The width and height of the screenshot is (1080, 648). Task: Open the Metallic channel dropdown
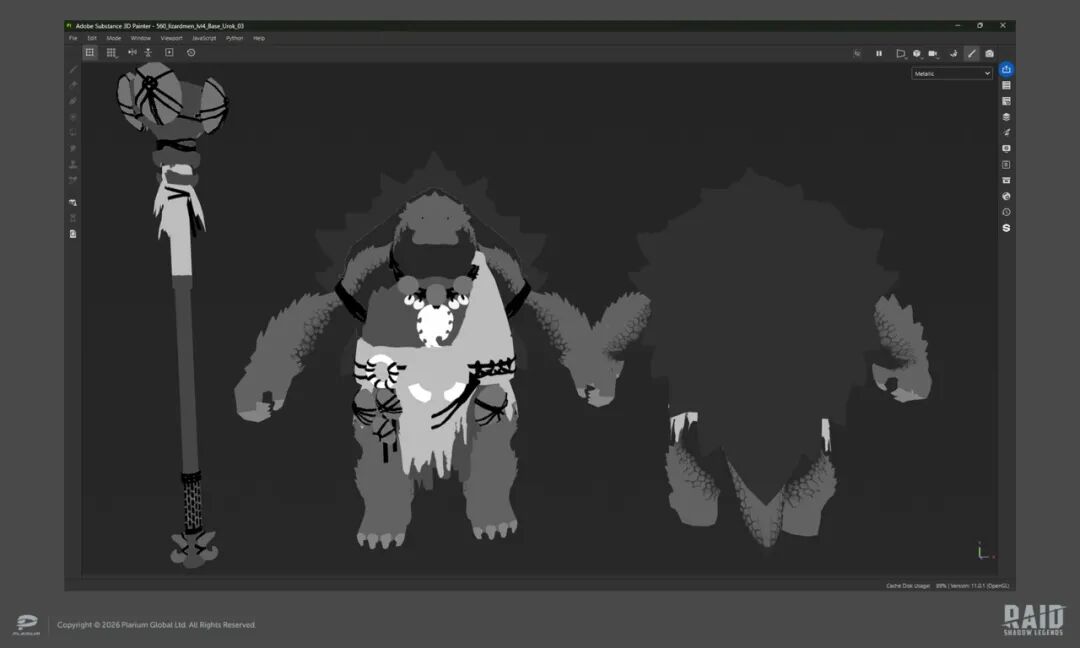(952, 74)
